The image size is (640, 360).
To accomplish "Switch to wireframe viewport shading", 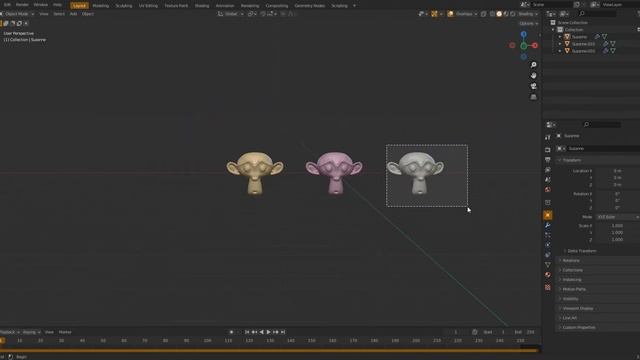I will click(x=492, y=14).
